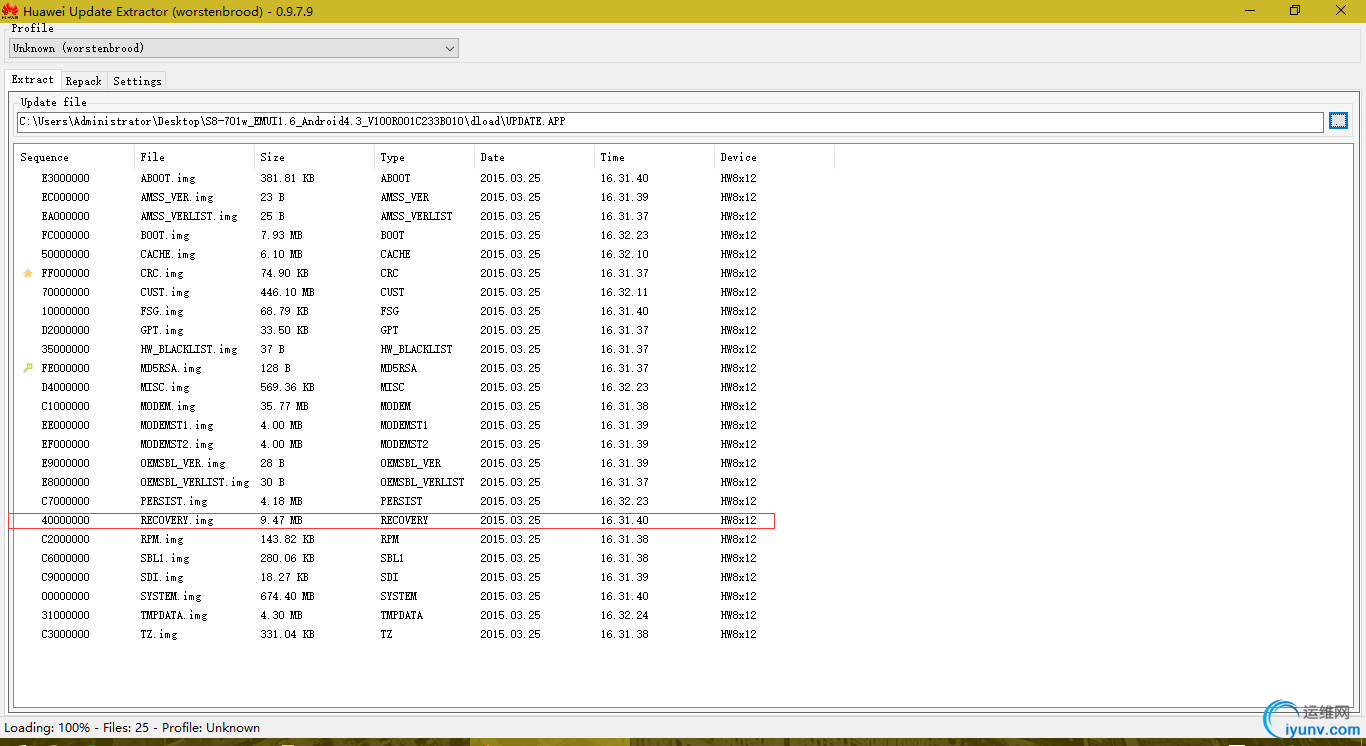The image size is (1366, 746).
Task: Sort by the File column header
Action: coord(194,157)
